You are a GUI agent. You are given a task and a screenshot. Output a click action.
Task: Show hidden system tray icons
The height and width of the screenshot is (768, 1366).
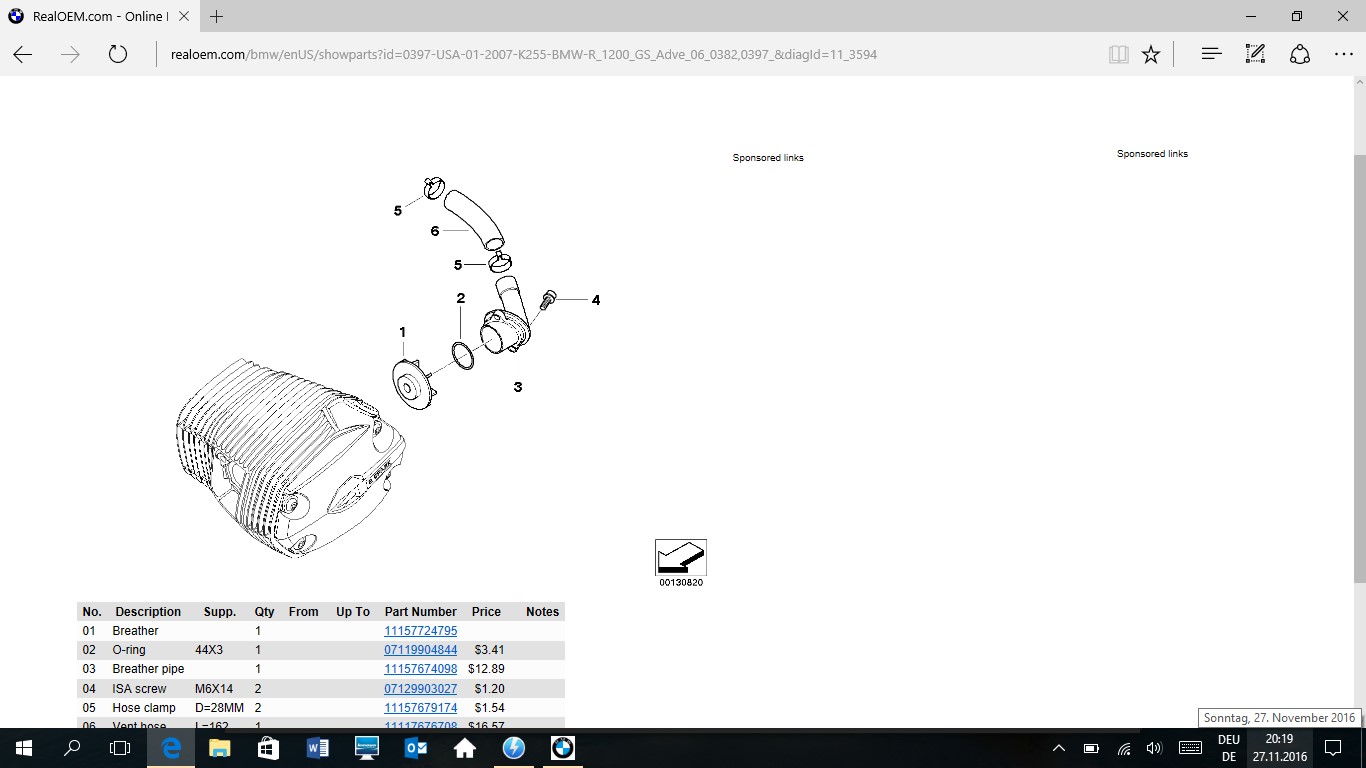(1060, 748)
